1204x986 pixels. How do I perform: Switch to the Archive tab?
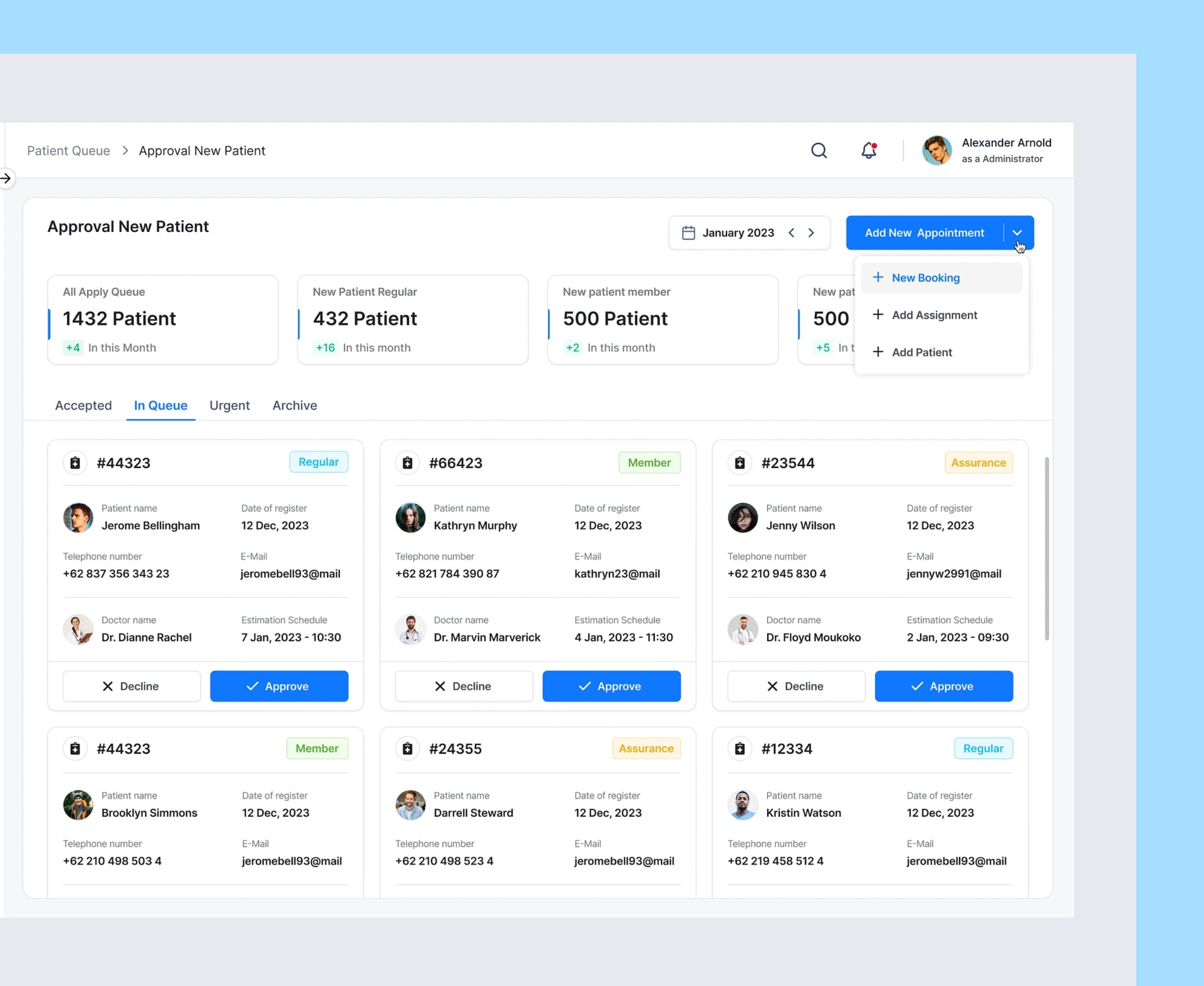click(x=295, y=405)
